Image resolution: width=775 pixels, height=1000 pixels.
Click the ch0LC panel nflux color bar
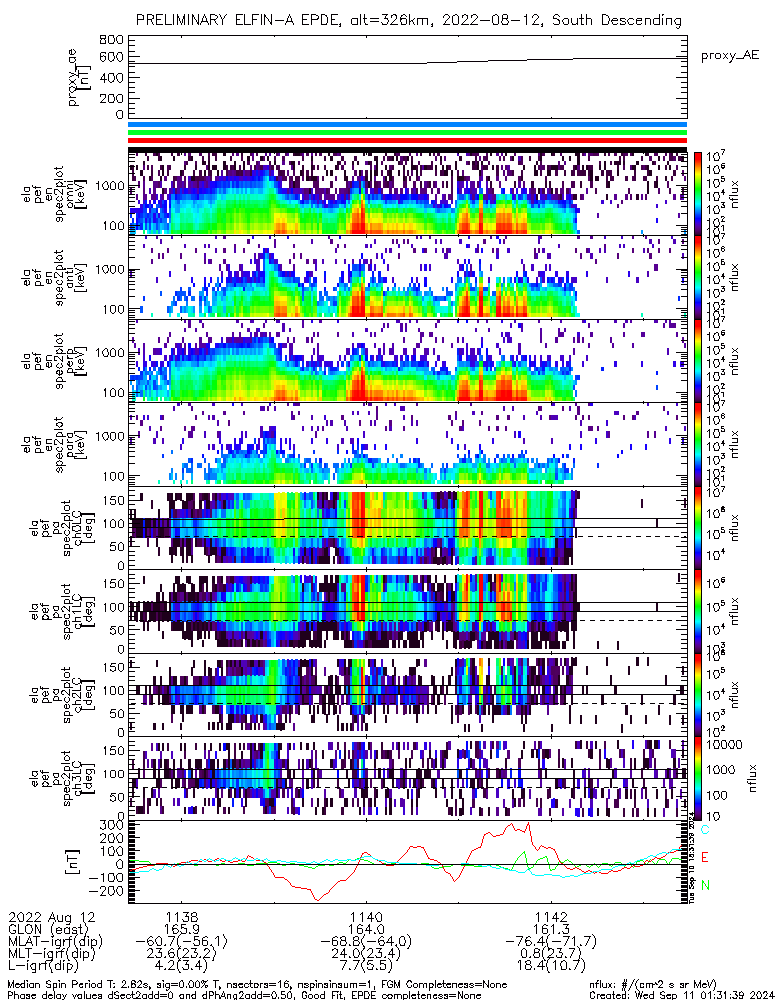coord(698,527)
